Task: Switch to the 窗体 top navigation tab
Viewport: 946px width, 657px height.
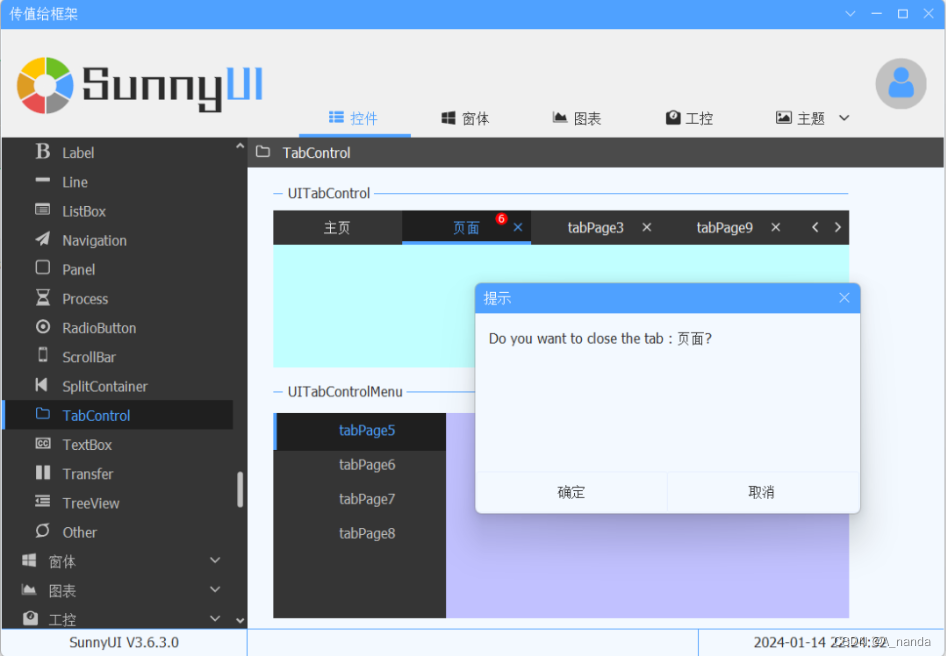Action: click(465, 117)
